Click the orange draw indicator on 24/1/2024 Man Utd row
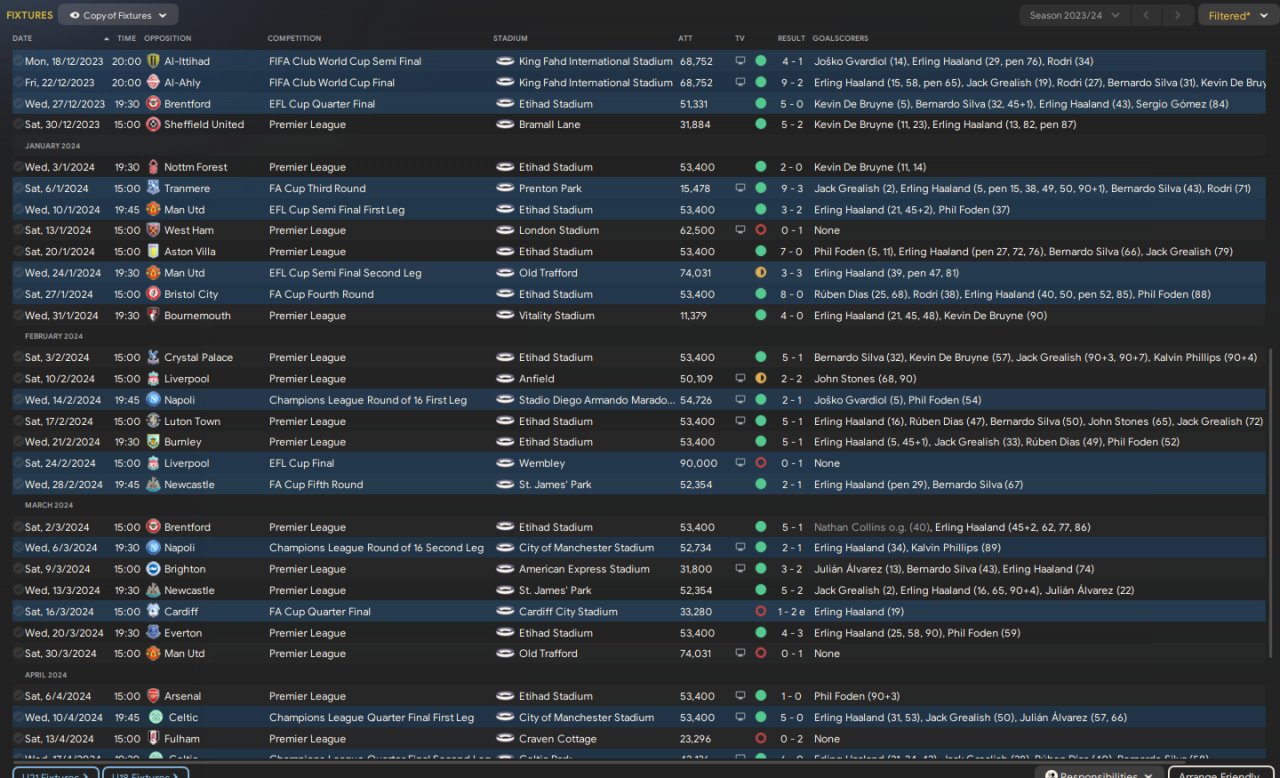This screenshot has width=1280, height=778. point(760,273)
